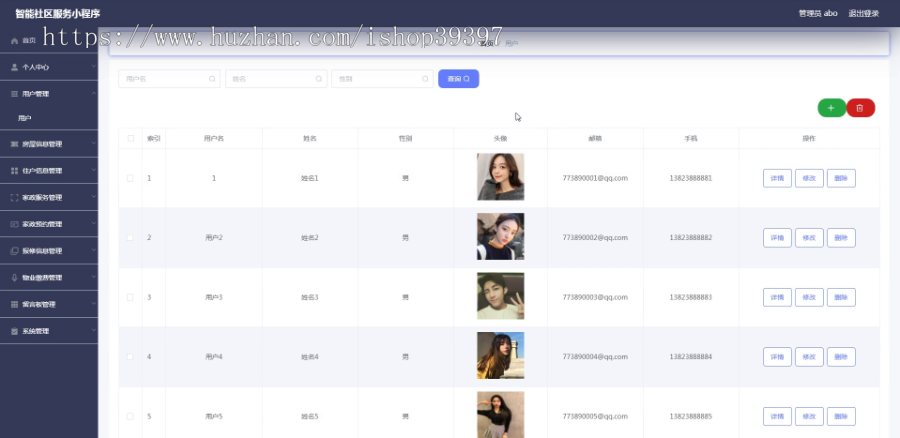Expand 家政服务管理 using its chevron
The image size is (900, 438).
click(x=94, y=197)
